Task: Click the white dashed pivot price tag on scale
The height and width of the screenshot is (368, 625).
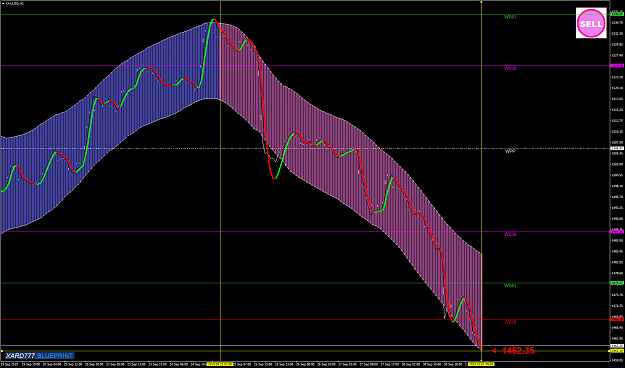Action: pos(617,148)
